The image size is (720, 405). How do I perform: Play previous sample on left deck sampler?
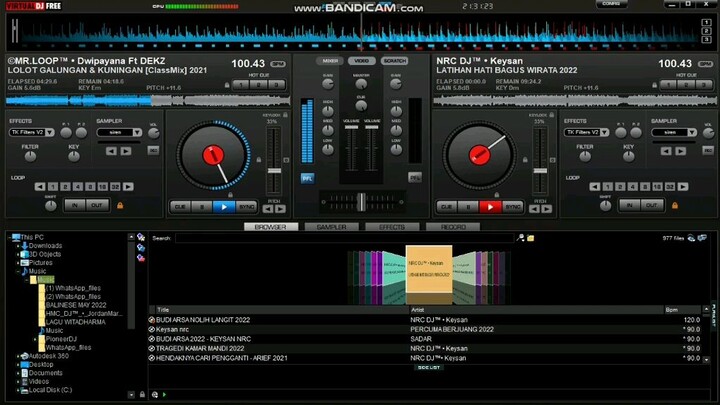pyautogui.click(x=111, y=151)
